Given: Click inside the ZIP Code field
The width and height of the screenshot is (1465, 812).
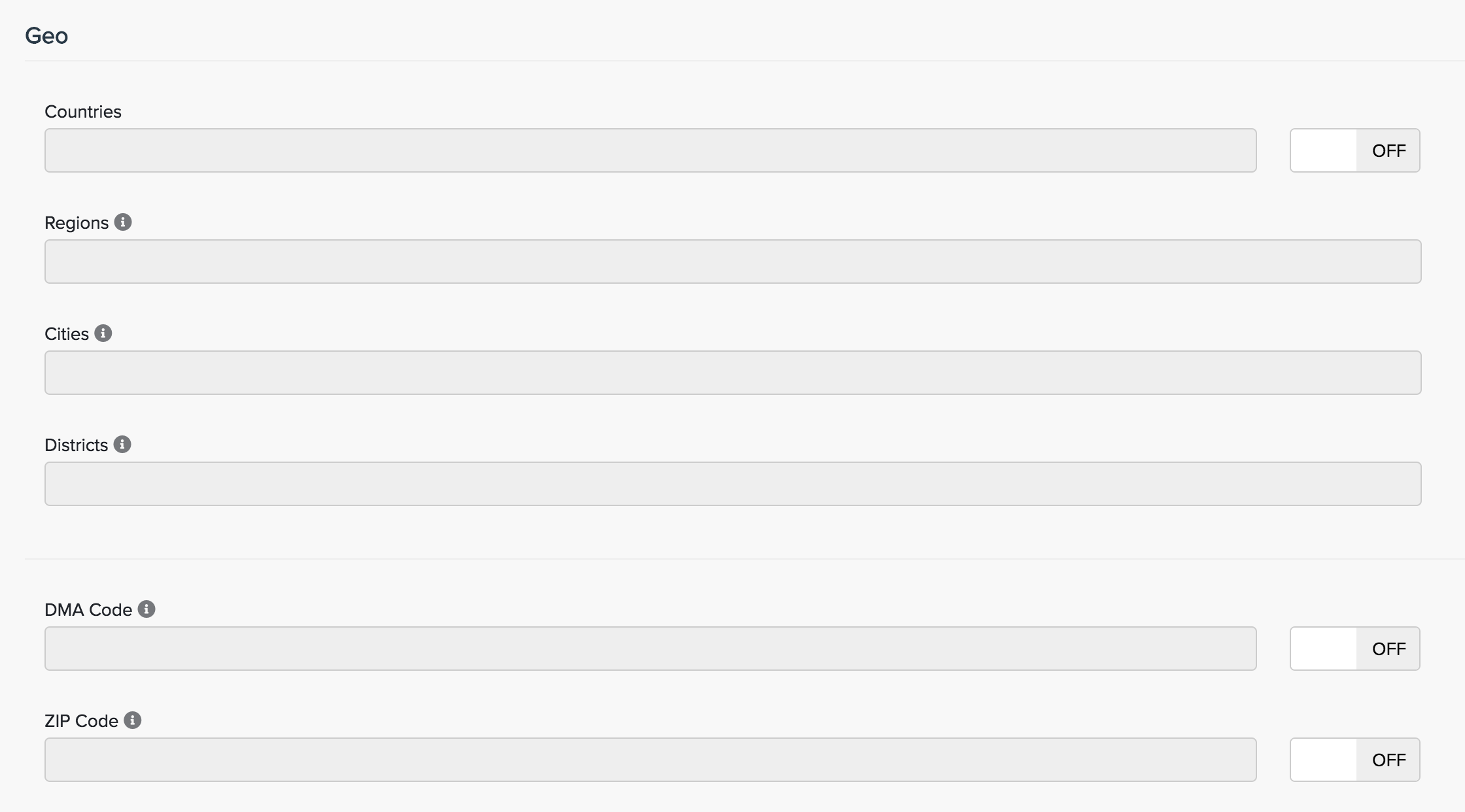Looking at the screenshot, I should [650, 760].
